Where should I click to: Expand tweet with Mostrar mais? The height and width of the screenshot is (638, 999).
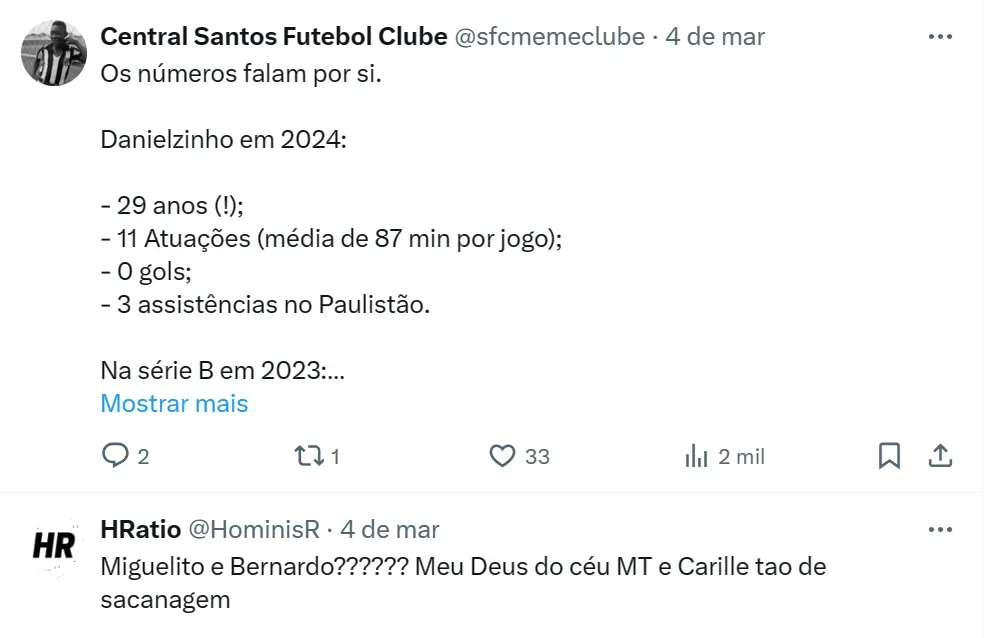pos(174,404)
